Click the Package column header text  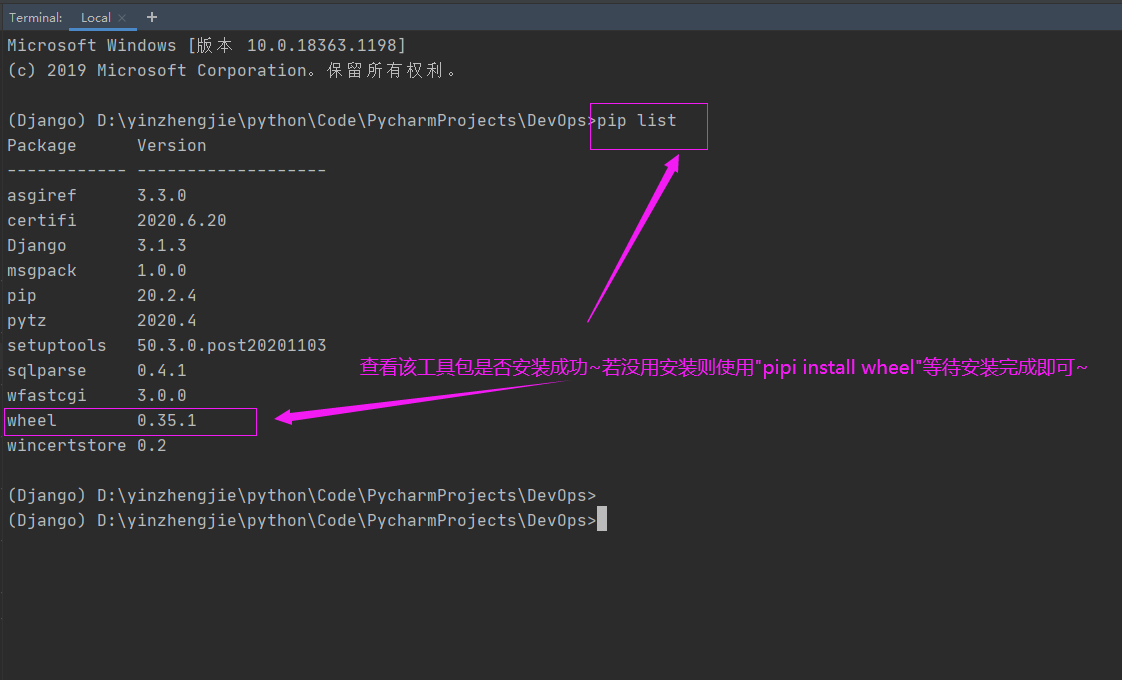click(x=41, y=145)
